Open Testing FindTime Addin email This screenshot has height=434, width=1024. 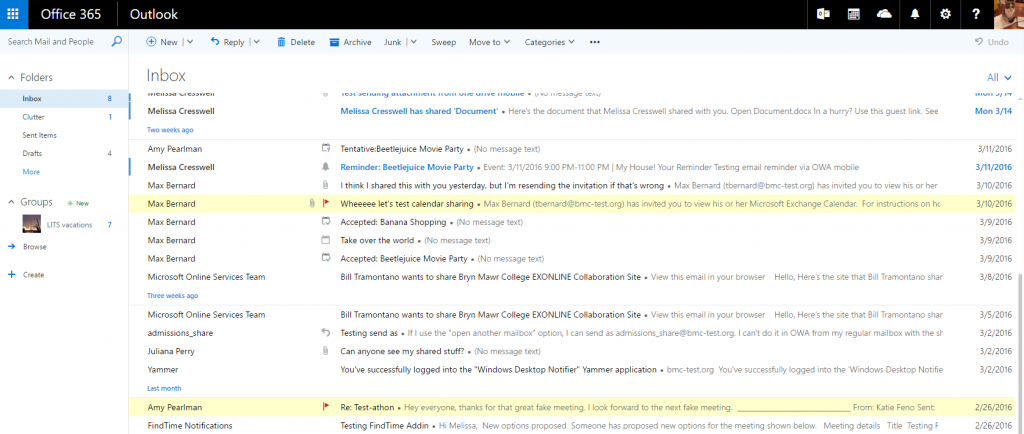(573, 426)
